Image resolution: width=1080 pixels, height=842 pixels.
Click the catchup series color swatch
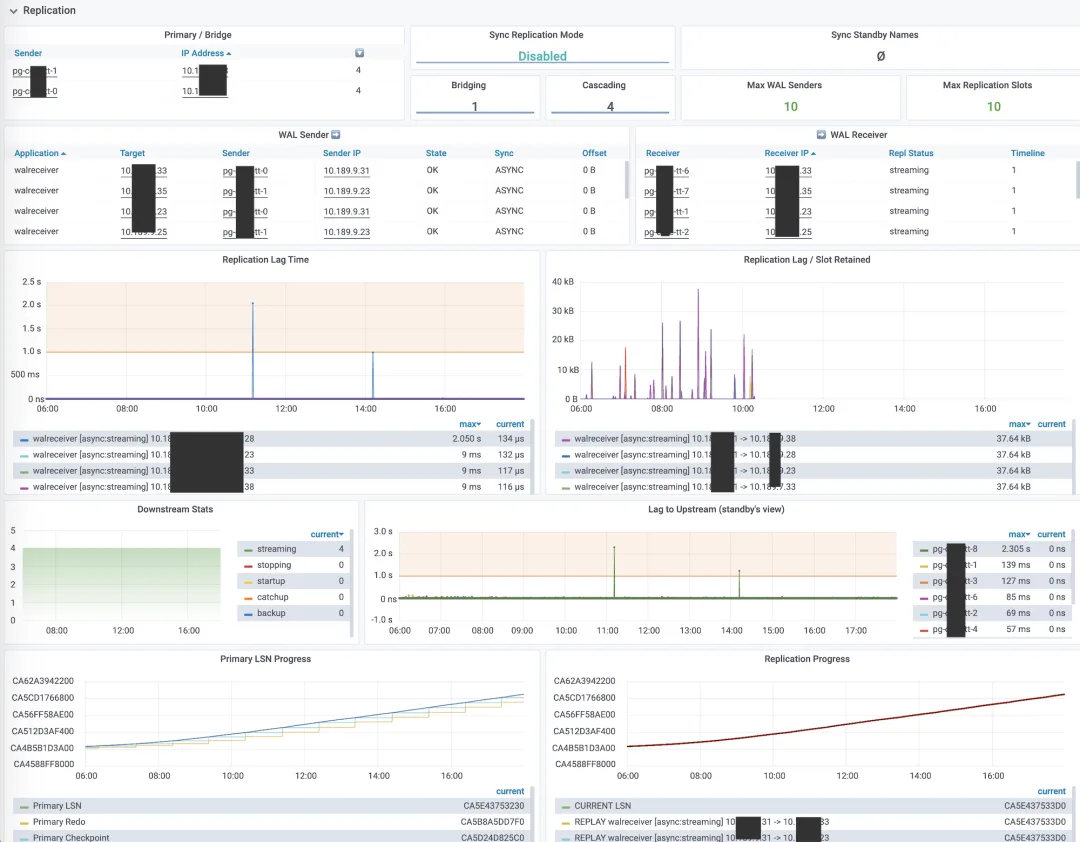pyautogui.click(x=249, y=597)
